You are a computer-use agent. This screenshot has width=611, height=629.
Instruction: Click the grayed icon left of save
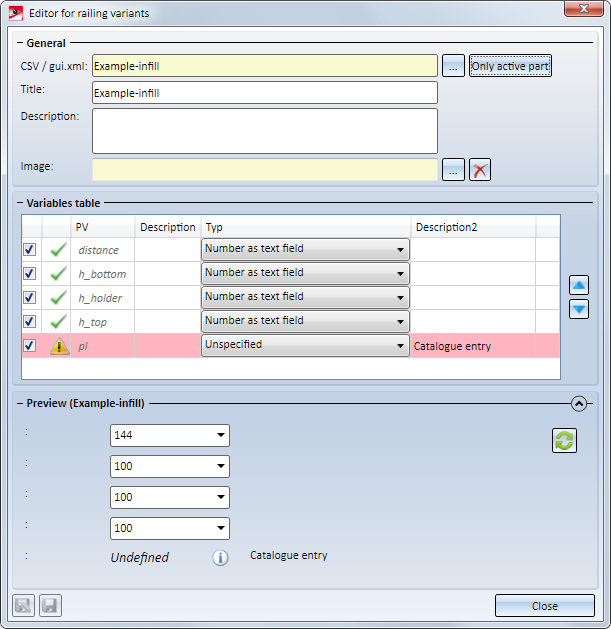click(x=23, y=605)
